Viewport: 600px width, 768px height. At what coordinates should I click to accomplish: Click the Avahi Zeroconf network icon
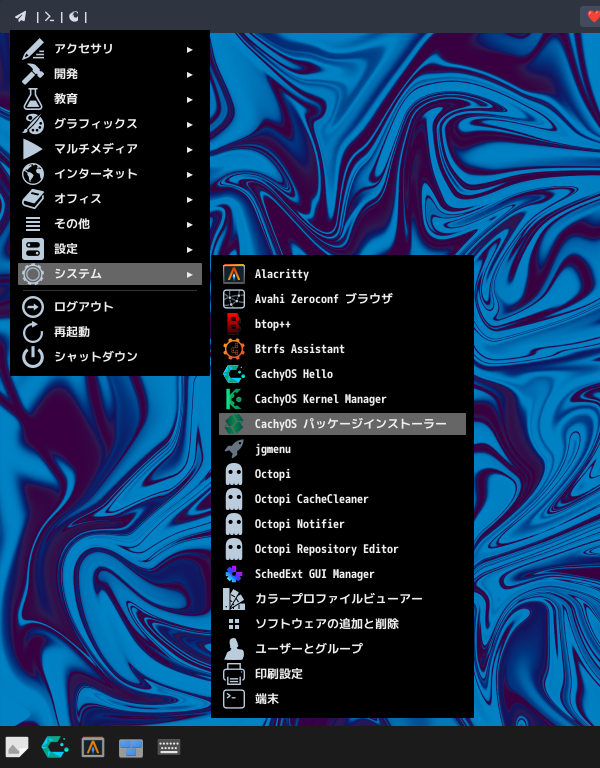click(x=234, y=299)
